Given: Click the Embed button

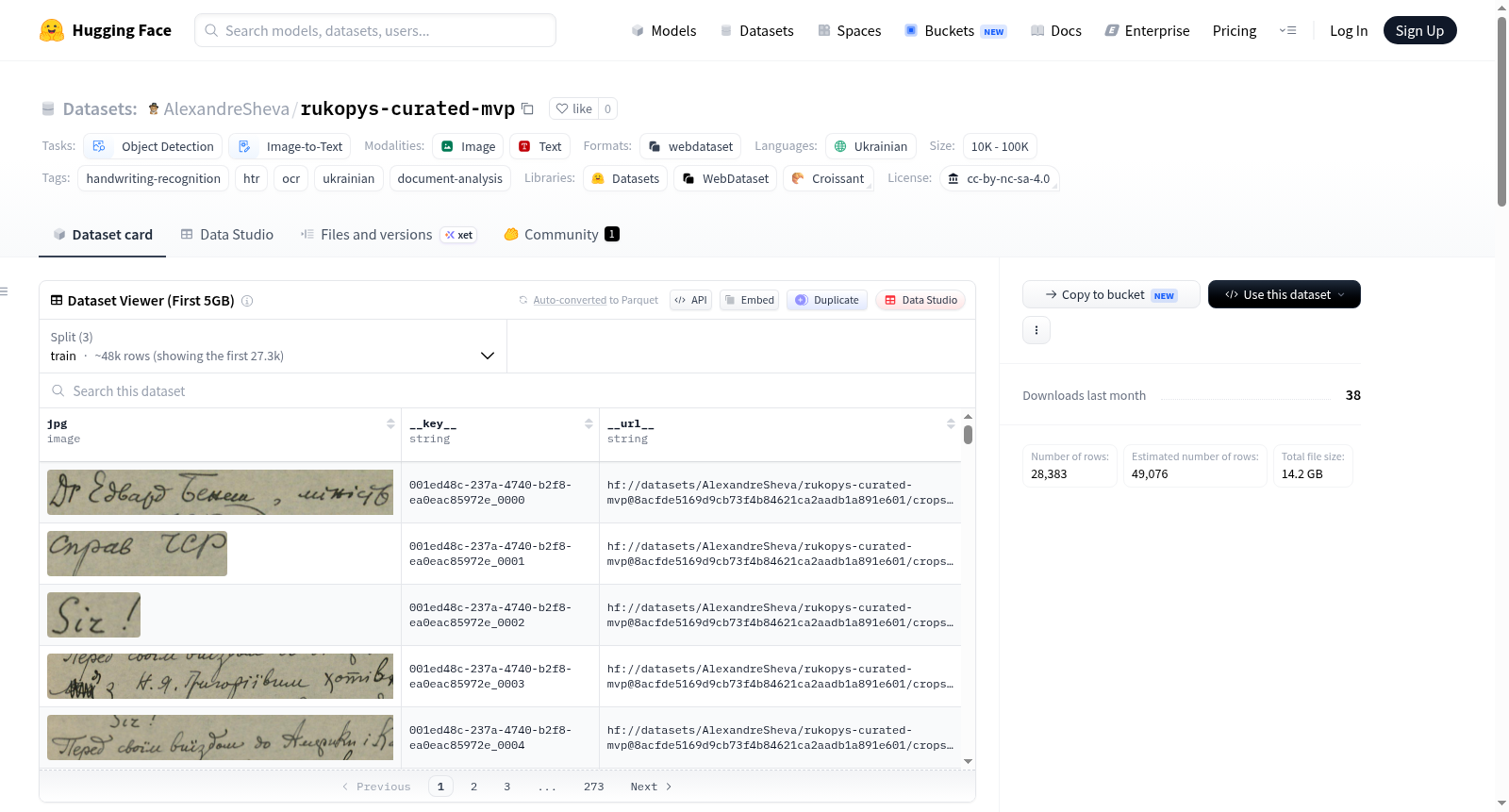Looking at the screenshot, I should click(x=749, y=300).
